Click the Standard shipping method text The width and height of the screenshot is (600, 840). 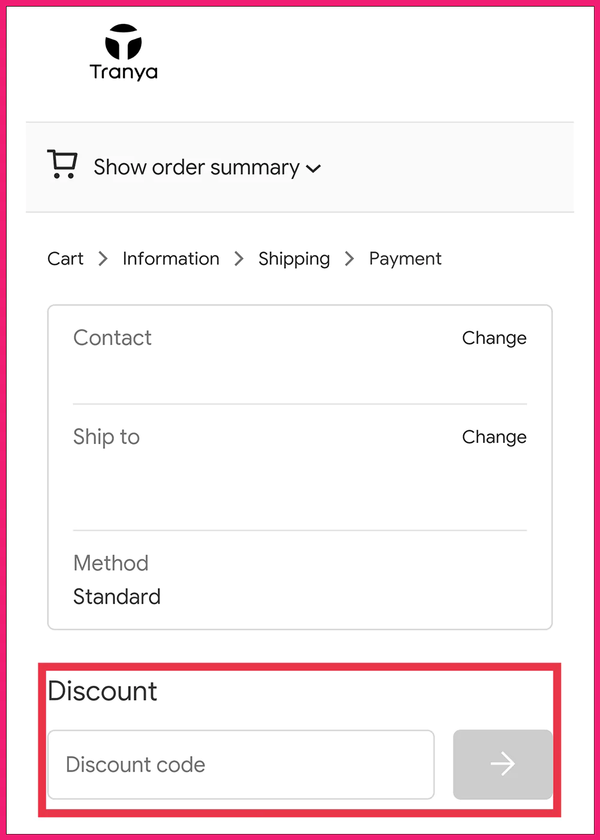point(117,597)
